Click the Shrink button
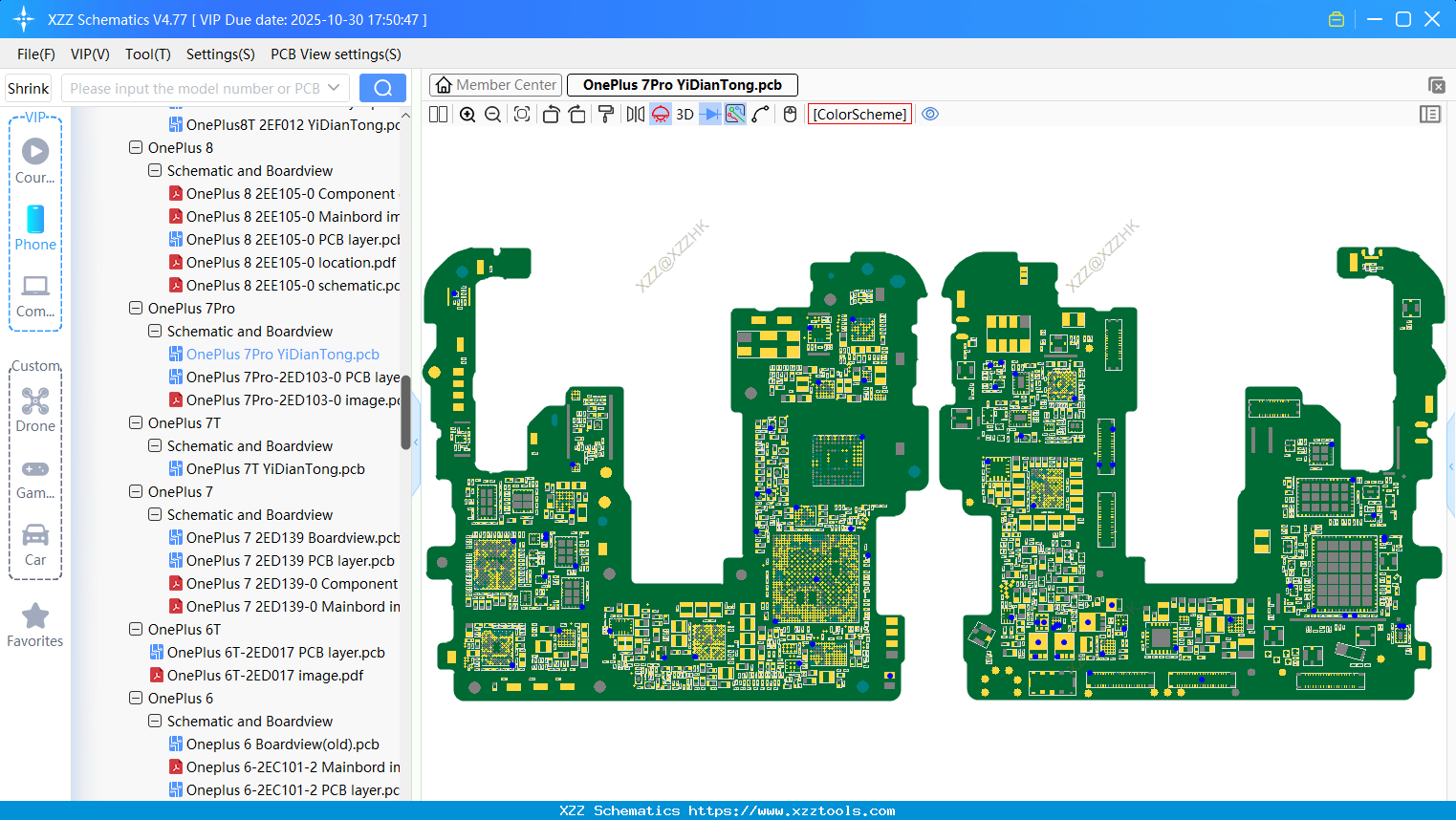 [29, 88]
